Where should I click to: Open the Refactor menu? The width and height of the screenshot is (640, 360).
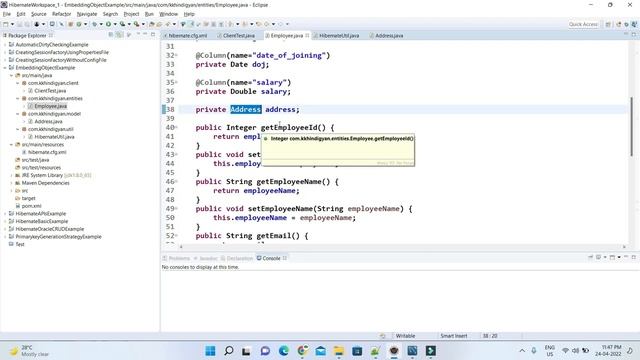[x=62, y=14]
